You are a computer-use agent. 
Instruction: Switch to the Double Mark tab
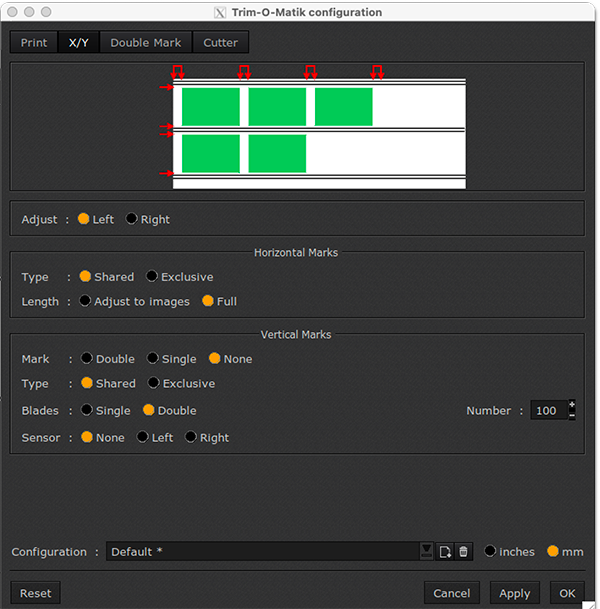(x=146, y=43)
